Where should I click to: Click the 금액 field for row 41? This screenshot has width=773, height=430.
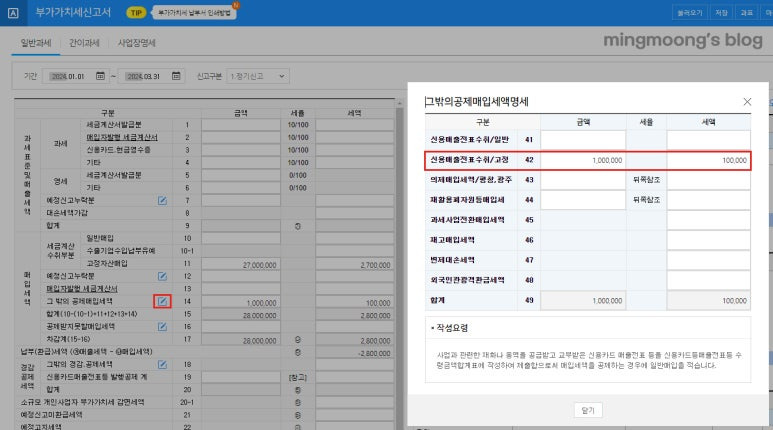coord(583,140)
